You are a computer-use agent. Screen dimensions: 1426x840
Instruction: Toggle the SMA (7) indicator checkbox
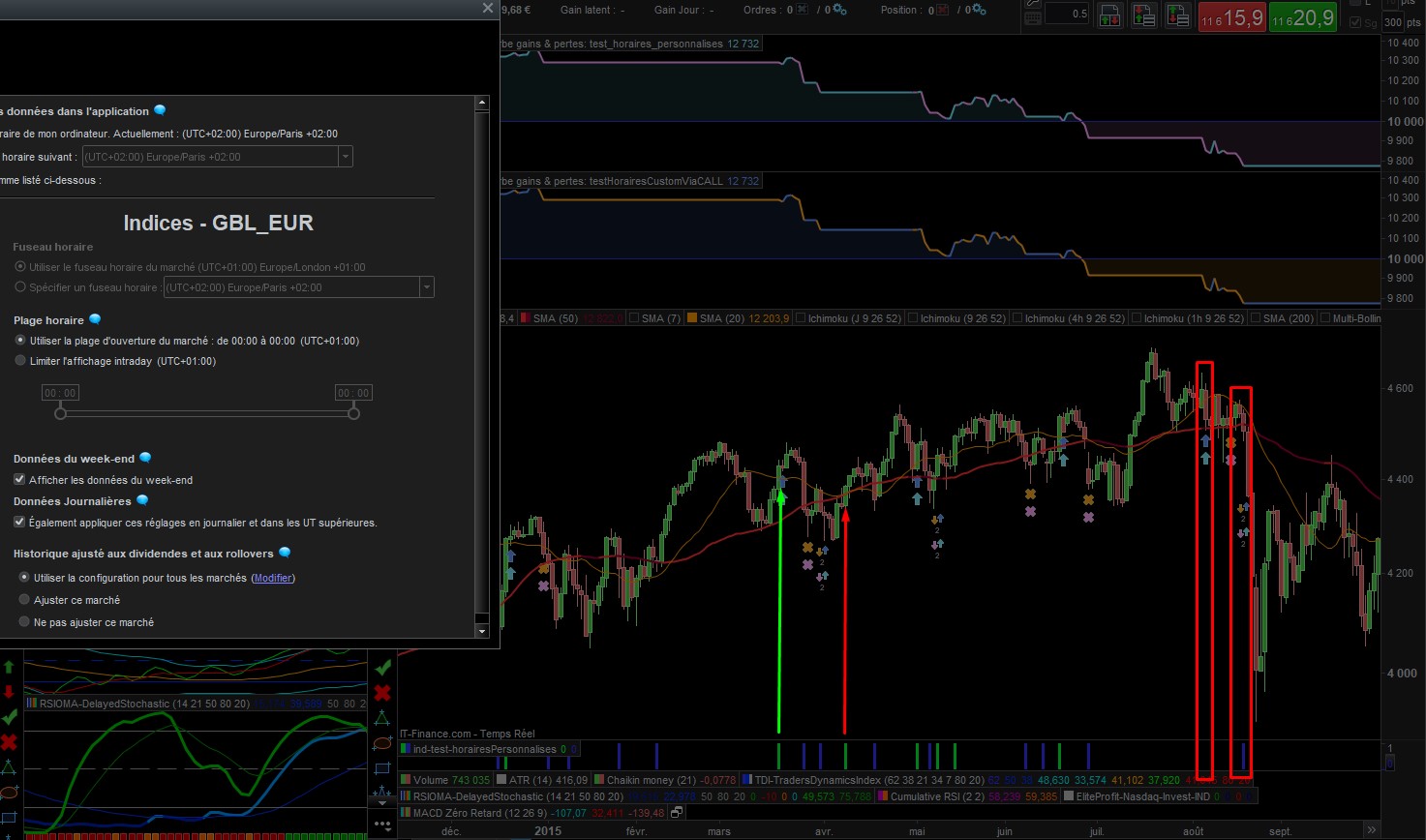coord(634,318)
